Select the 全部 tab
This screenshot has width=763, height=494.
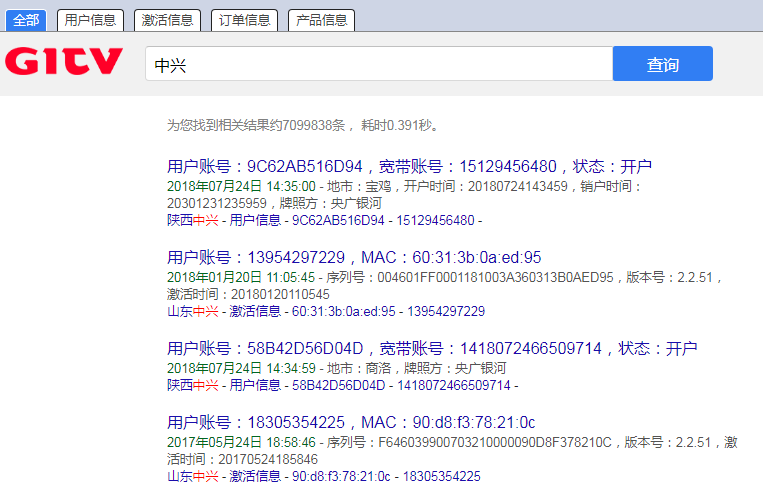(x=26, y=20)
